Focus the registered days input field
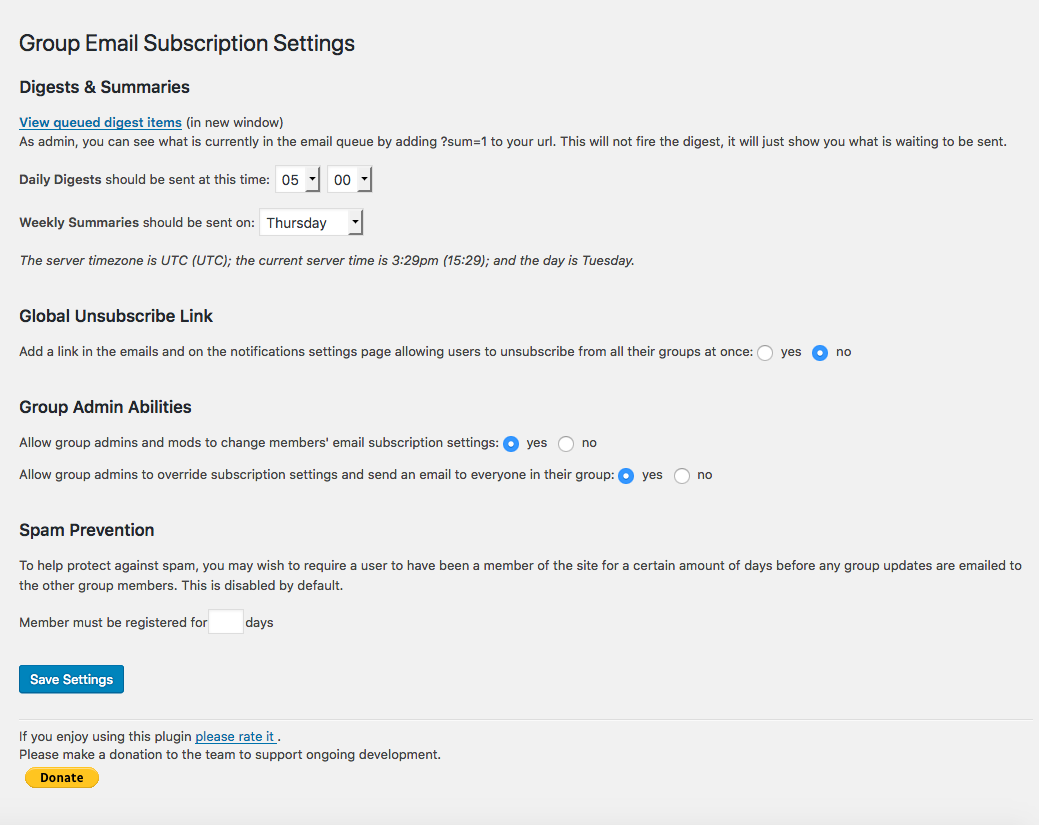The height and width of the screenshot is (825, 1039). click(226, 622)
